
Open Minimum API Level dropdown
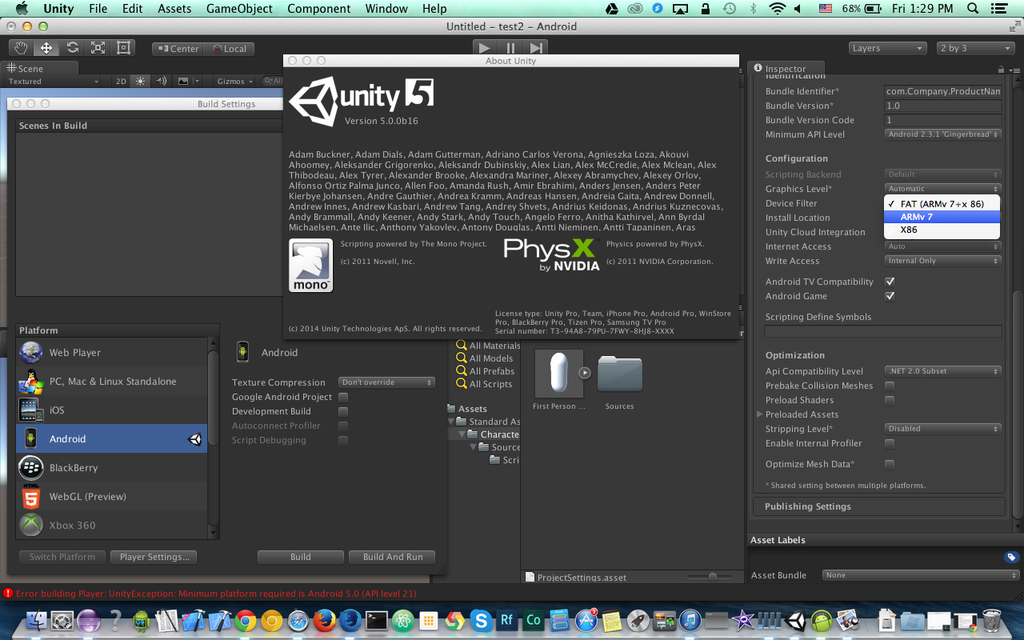tap(942, 135)
